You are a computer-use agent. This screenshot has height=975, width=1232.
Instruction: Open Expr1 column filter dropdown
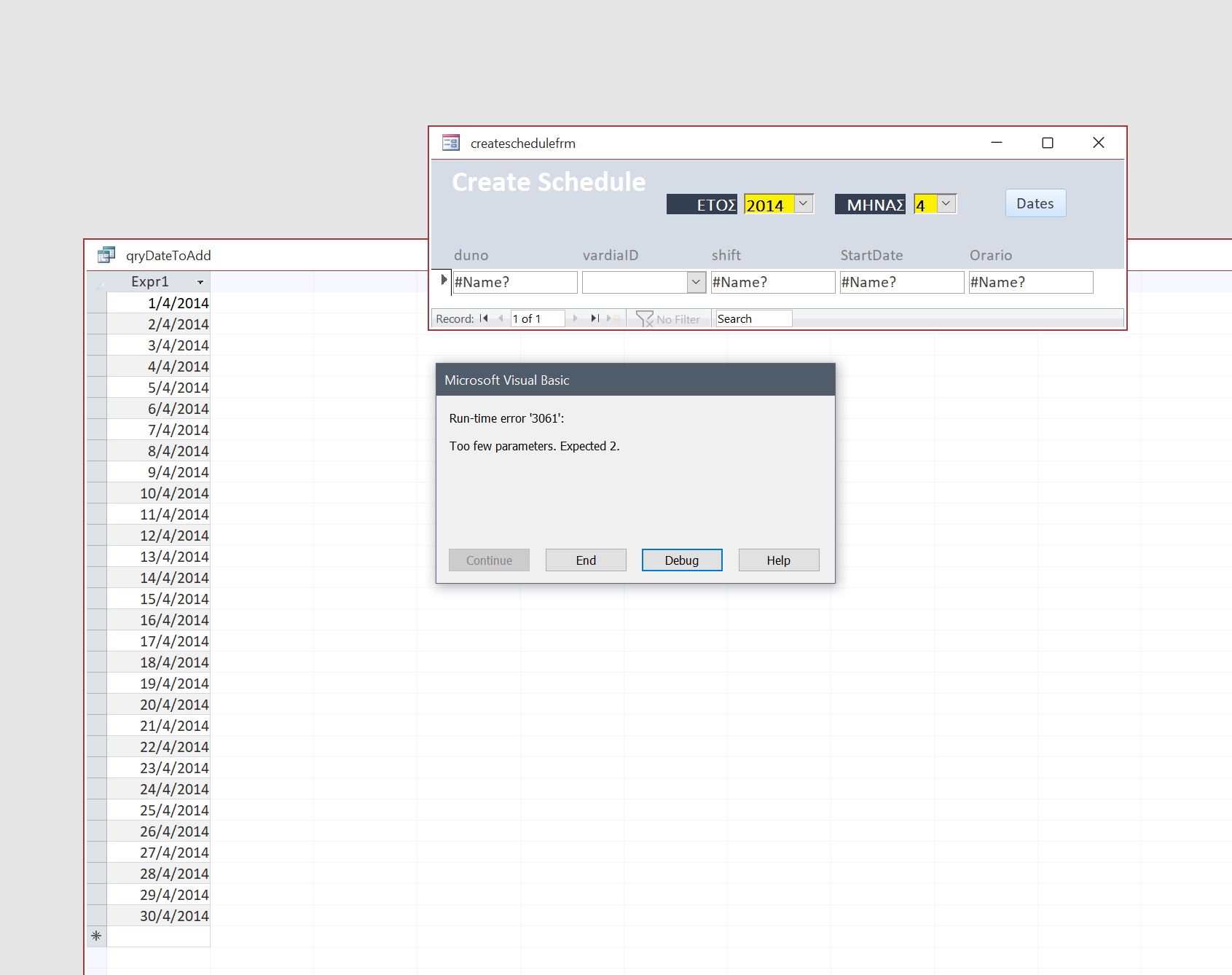tap(200, 282)
